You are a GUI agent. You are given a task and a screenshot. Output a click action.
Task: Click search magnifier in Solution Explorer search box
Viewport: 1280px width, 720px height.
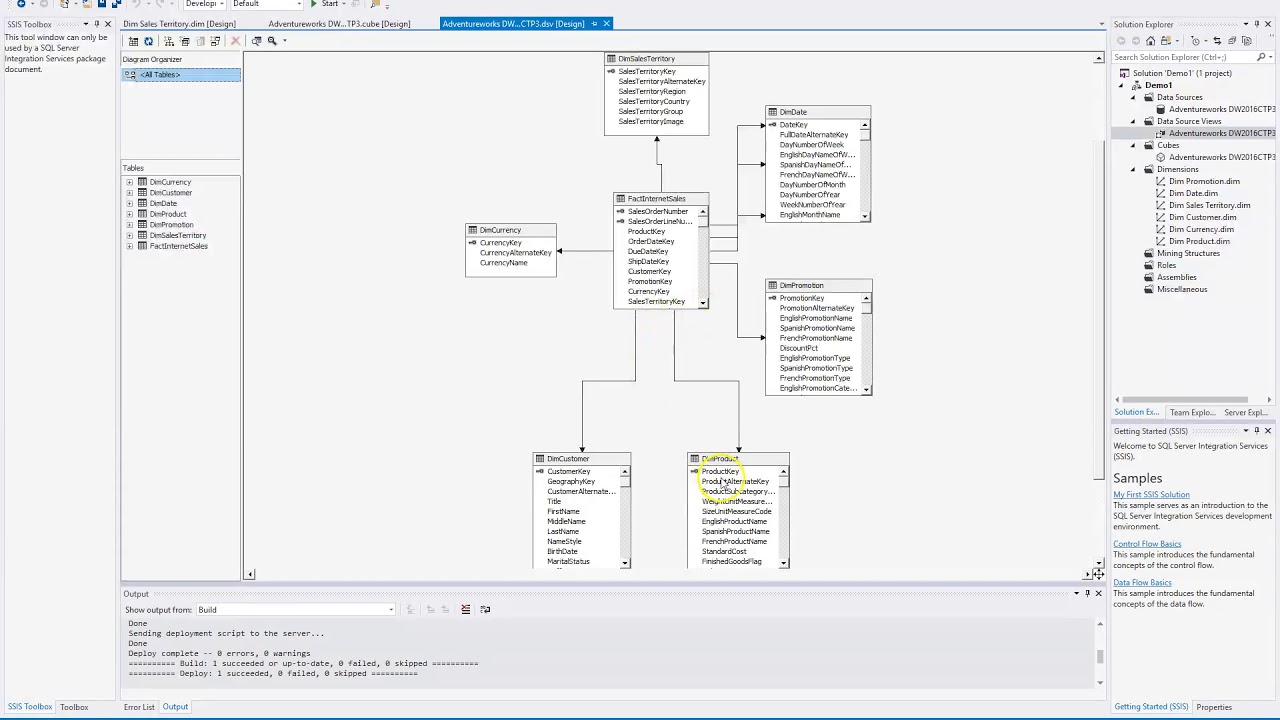click(x=1260, y=57)
